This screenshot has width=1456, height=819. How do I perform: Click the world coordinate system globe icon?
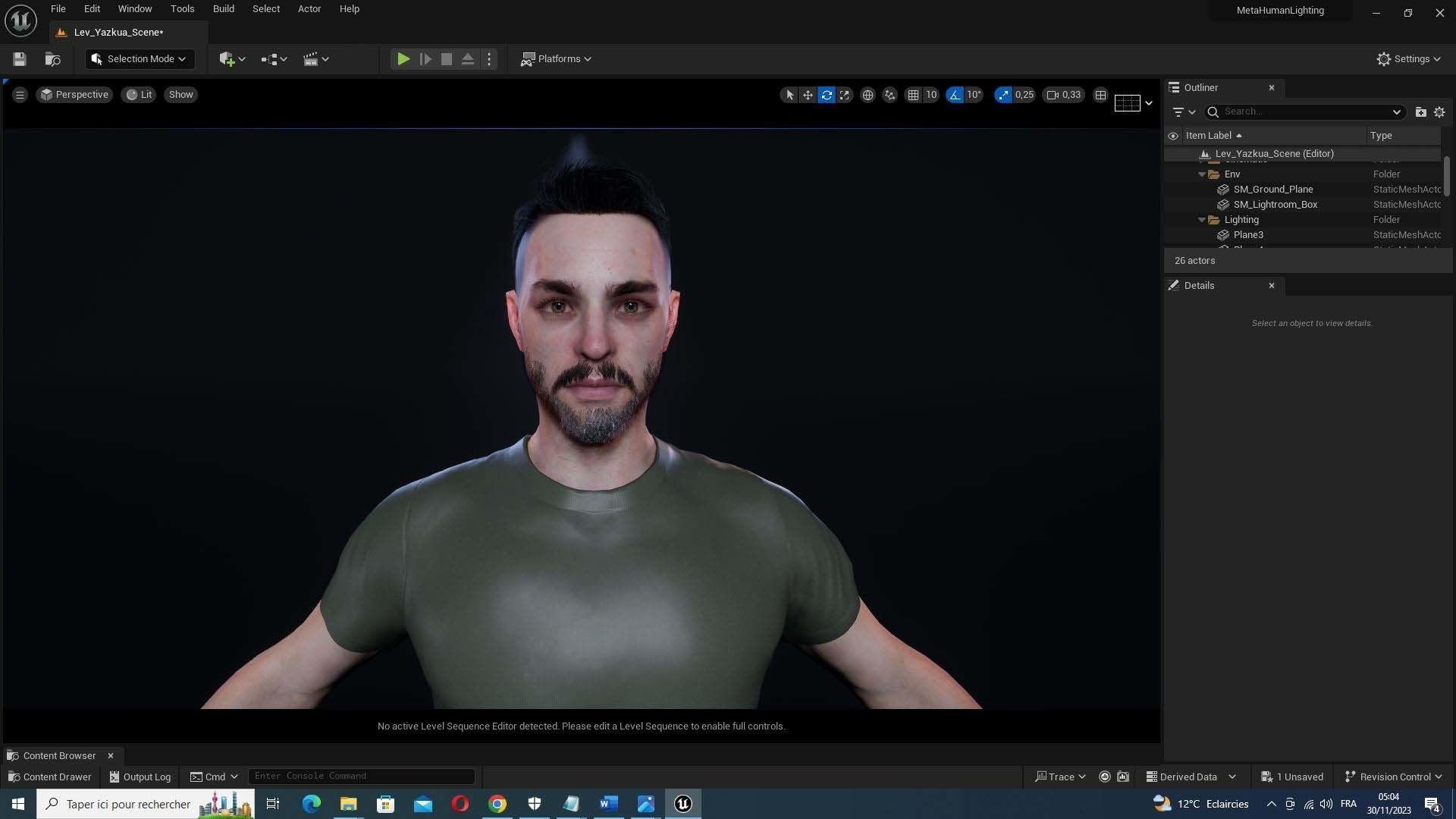868,95
